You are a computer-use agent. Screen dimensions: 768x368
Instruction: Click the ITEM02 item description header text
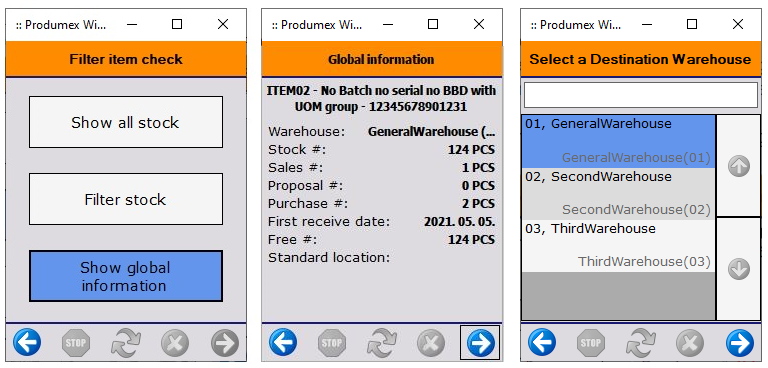point(382,98)
